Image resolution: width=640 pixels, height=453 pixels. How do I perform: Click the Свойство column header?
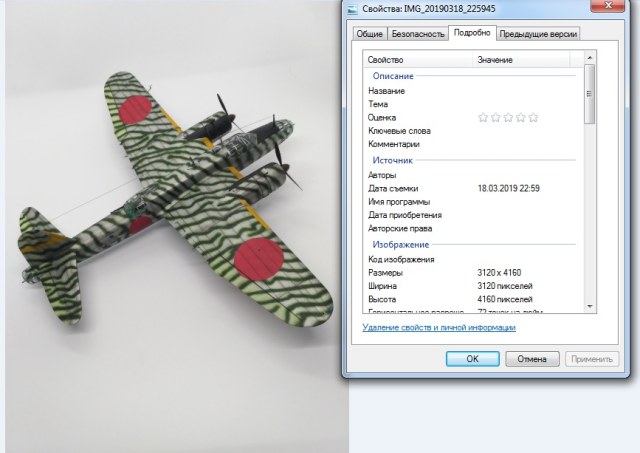pos(418,60)
